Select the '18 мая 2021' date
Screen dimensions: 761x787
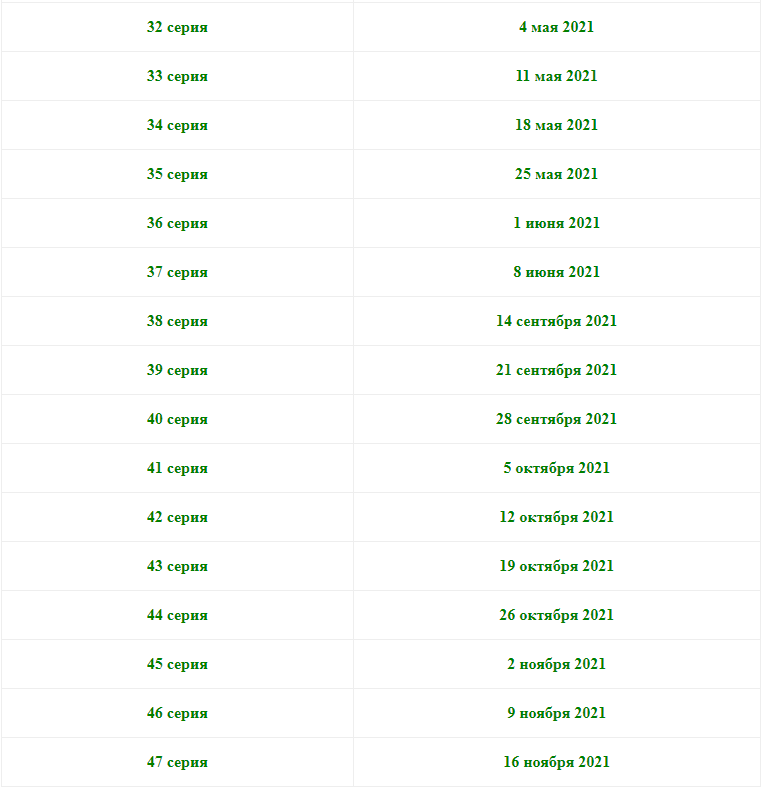click(x=556, y=125)
